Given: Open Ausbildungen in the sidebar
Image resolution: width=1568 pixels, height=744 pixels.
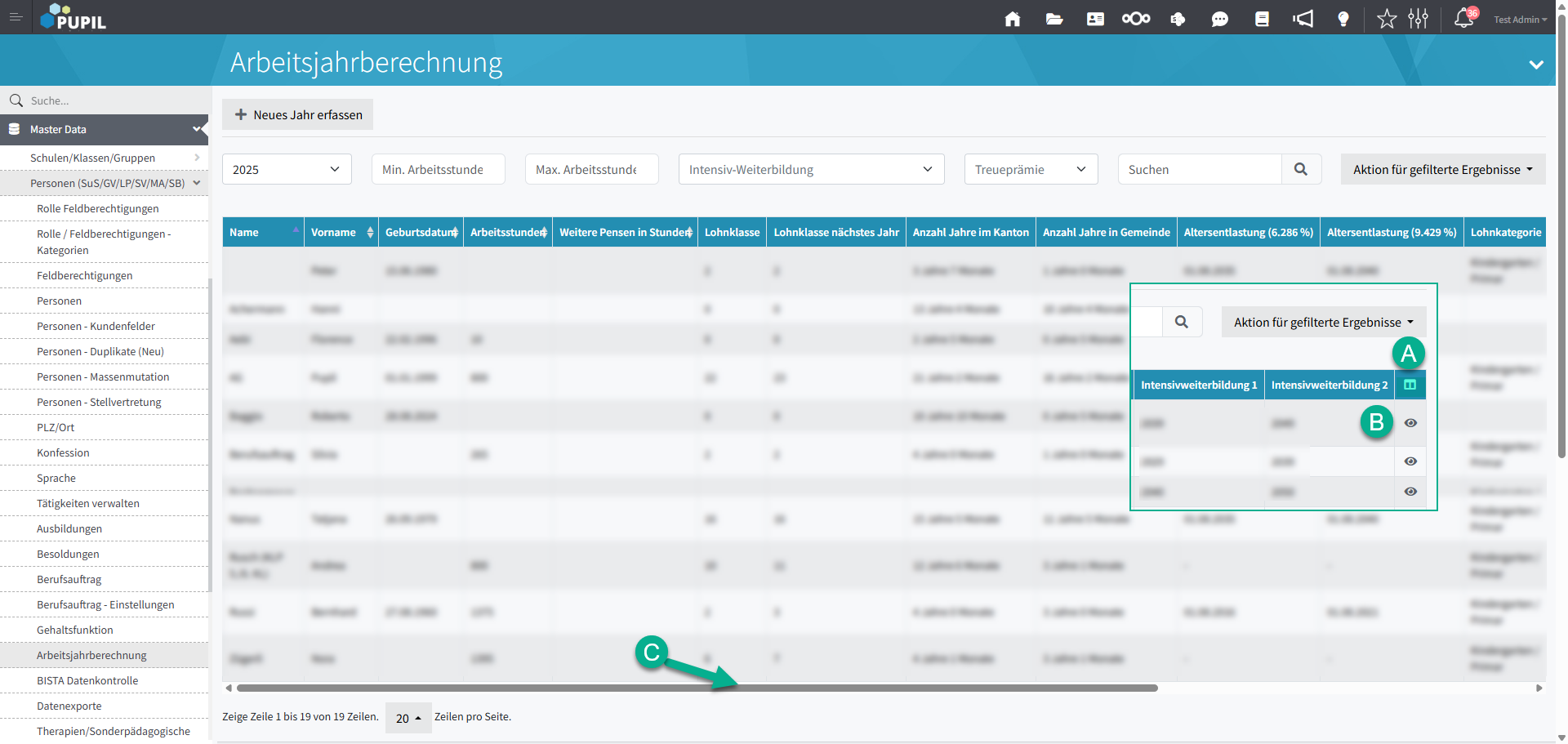Looking at the screenshot, I should (69, 528).
